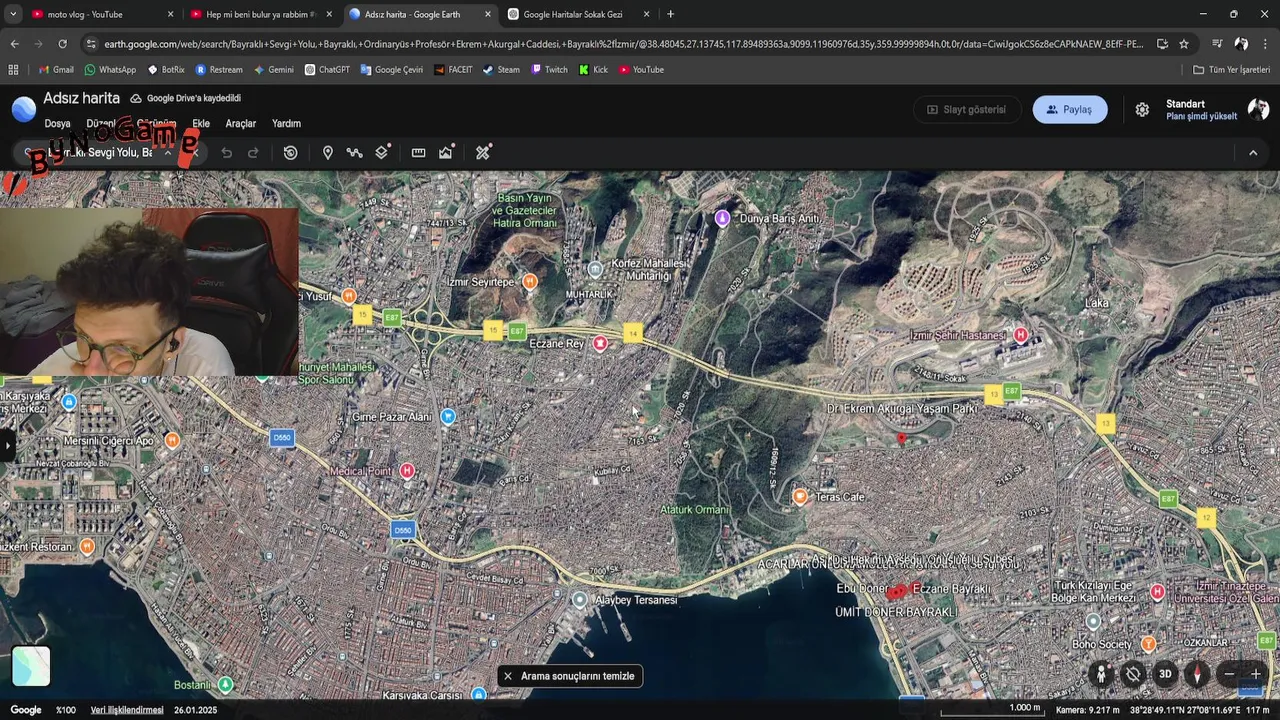
Task: Clear the search box with the X
Action: (194, 153)
